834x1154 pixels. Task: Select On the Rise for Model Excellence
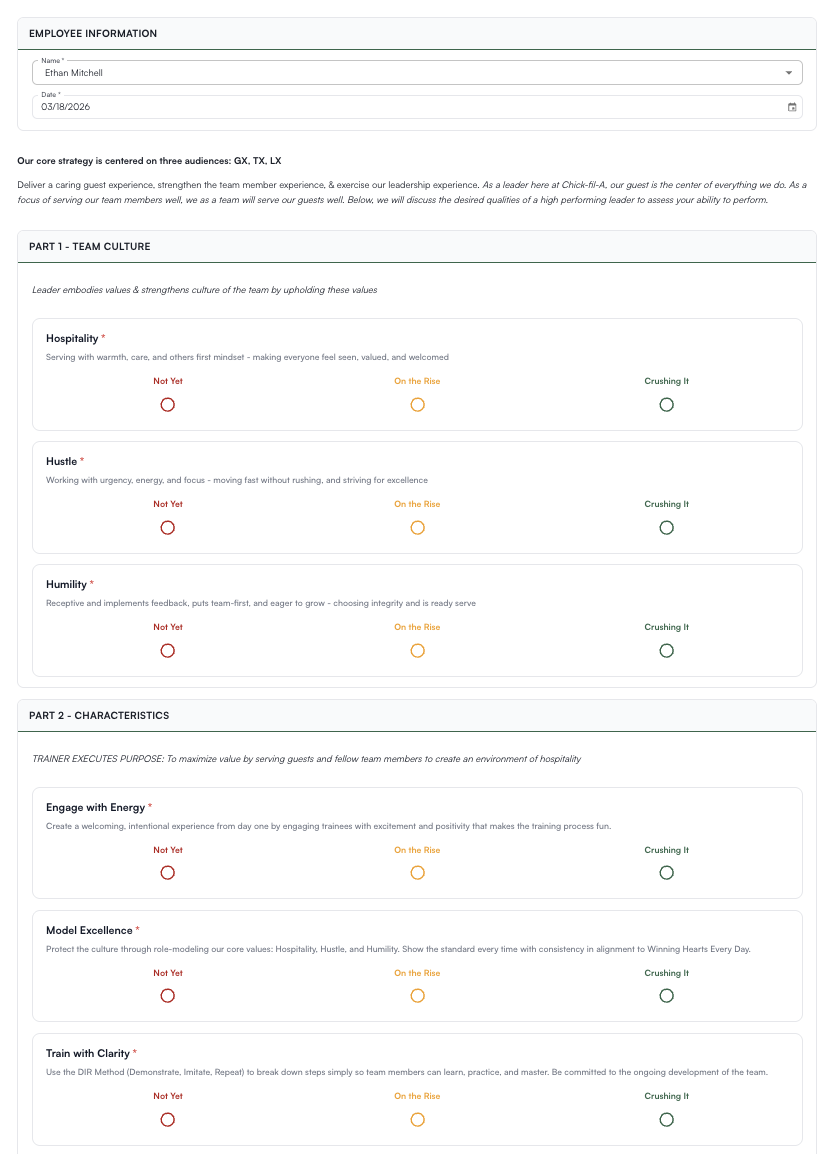[x=417, y=995]
